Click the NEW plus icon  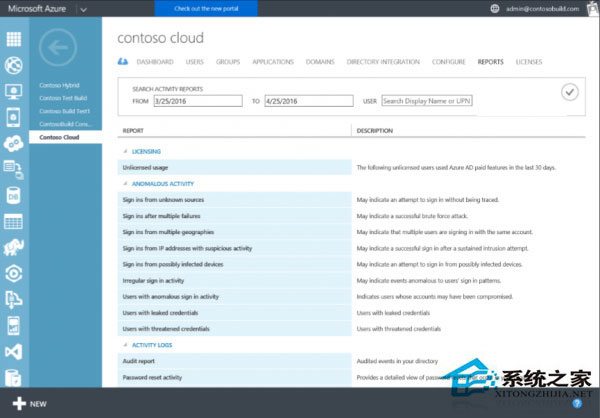19,404
